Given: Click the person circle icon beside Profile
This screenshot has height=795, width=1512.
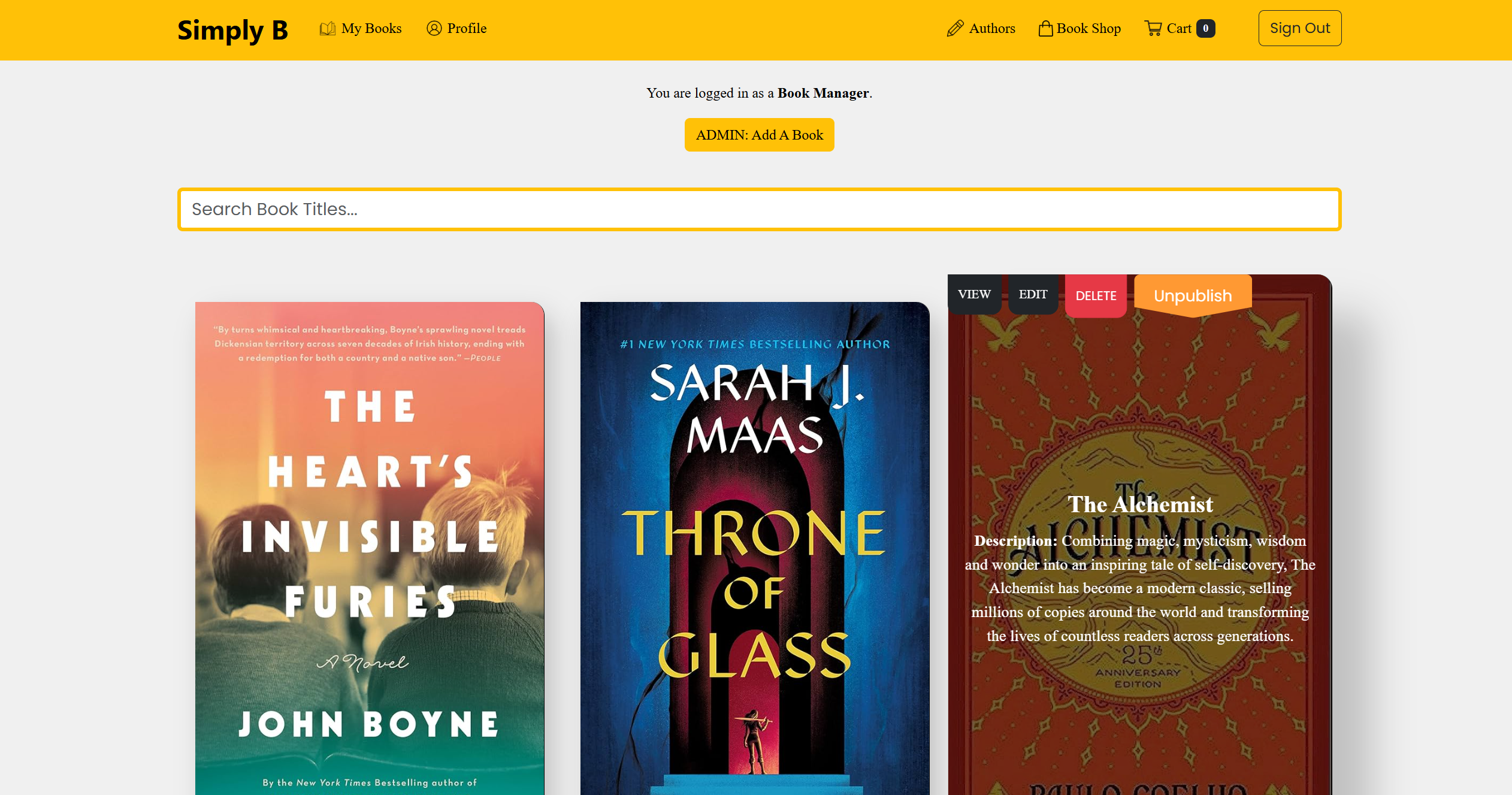Looking at the screenshot, I should [x=434, y=28].
